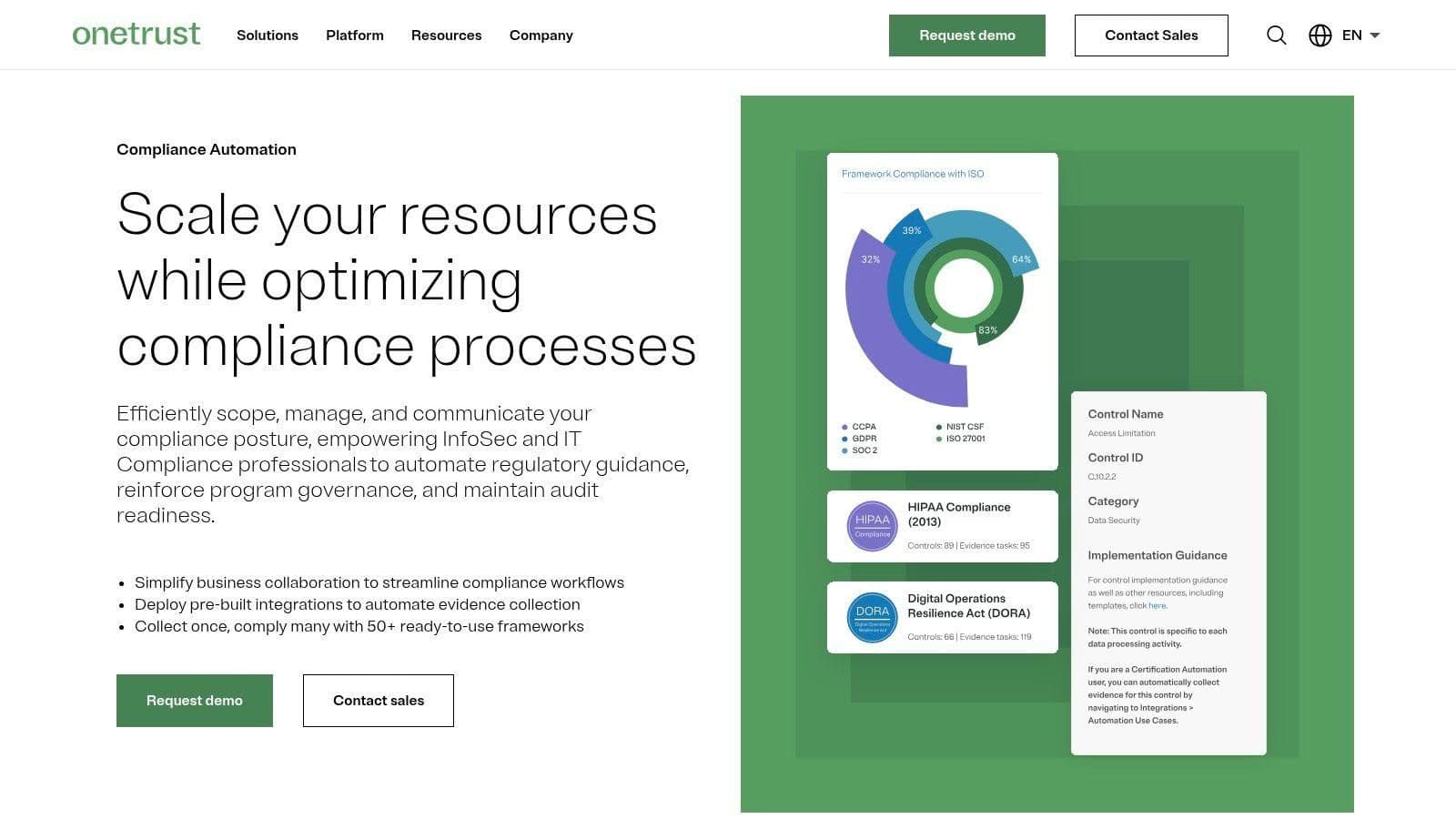Screen dimensions: 1456x819
Task: Click the hero Request demo button
Action: tap(194, 700)
